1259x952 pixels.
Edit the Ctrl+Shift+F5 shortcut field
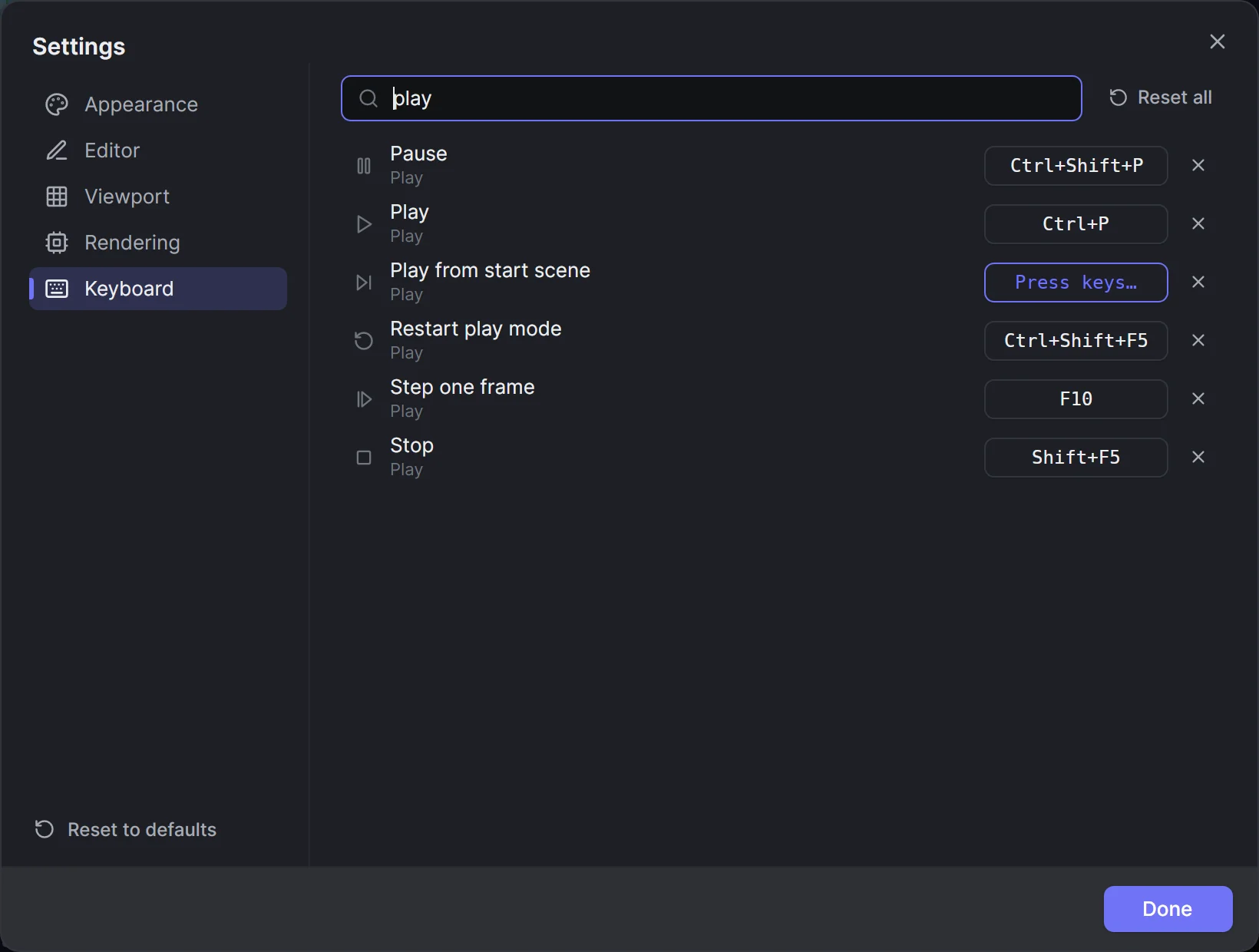[1076, 341]
